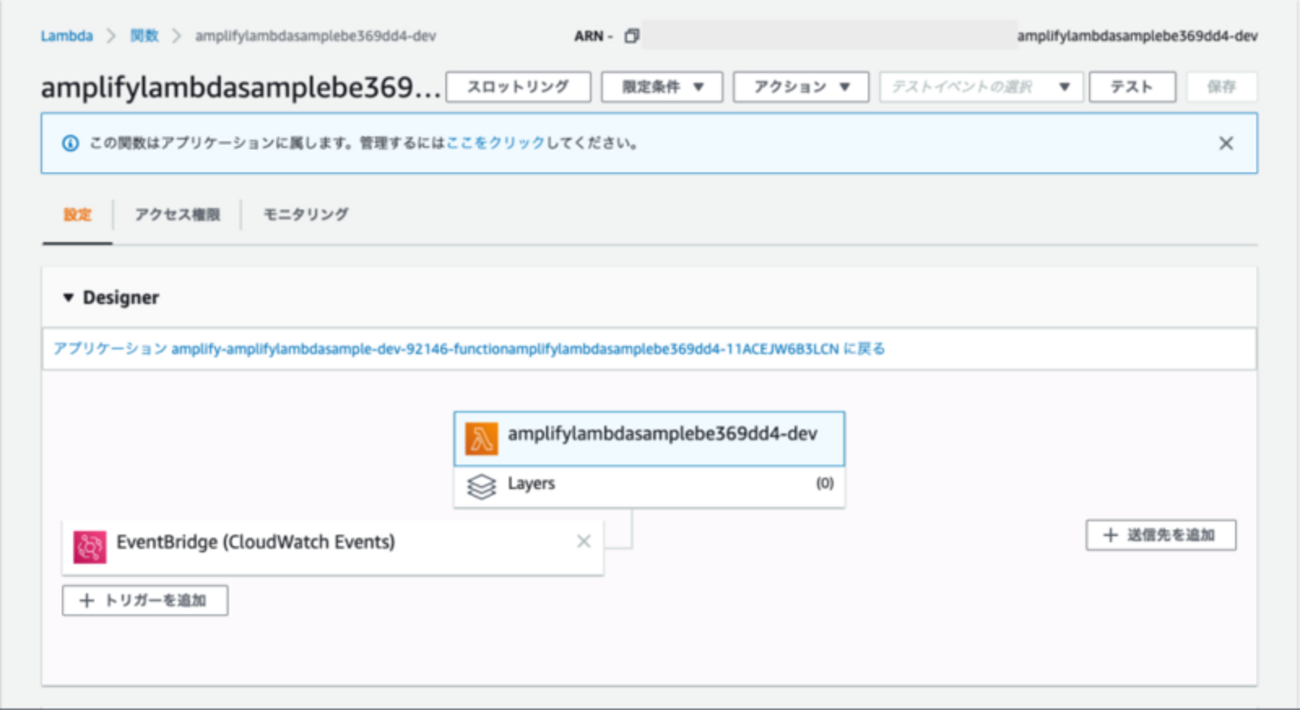The height and width of the screenshot is (710, 1300).
Task: Click the orange Lambda function icon
Action: click(x=481, y=438)
